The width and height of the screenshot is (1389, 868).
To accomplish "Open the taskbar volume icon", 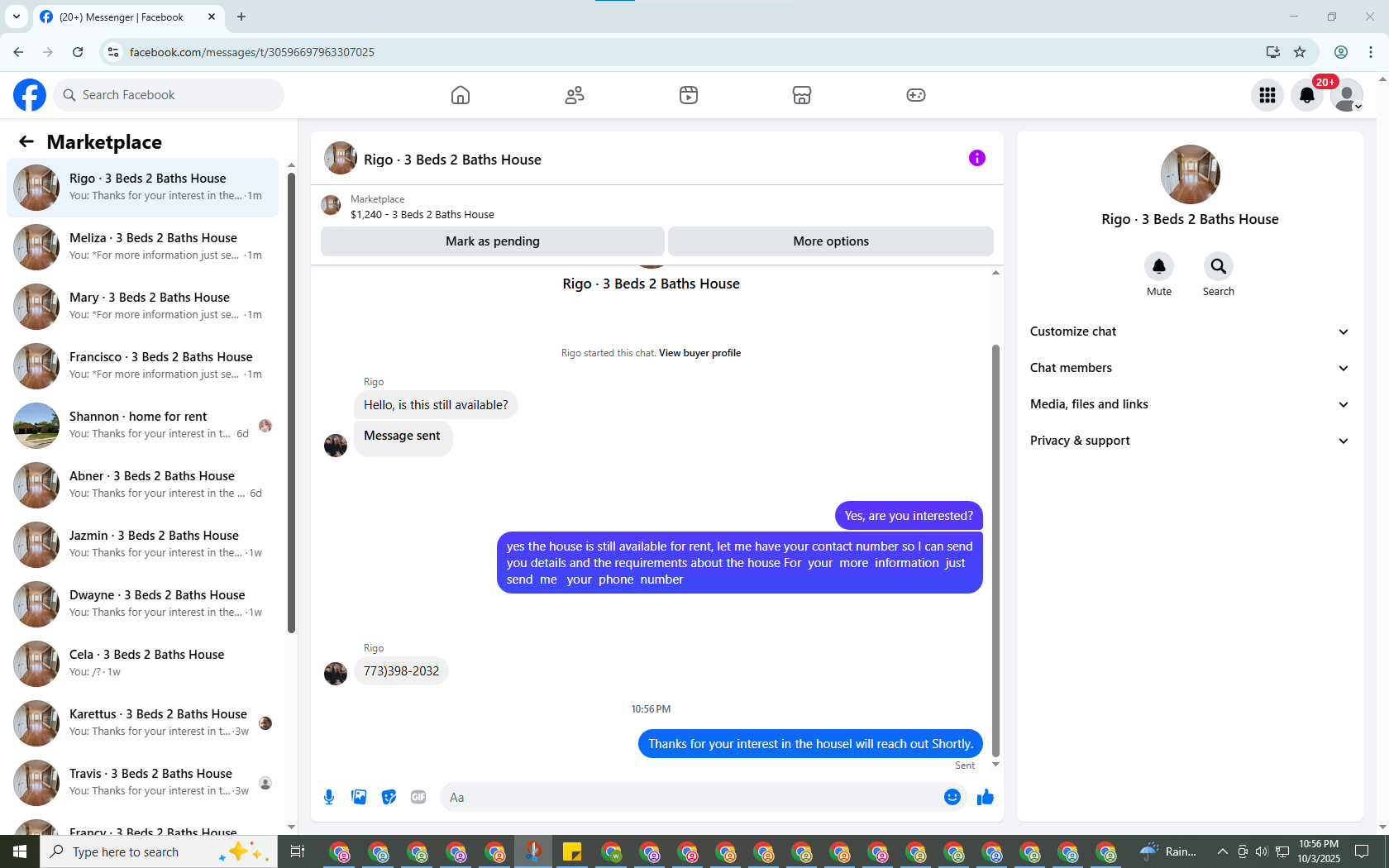I will 1262,851.
